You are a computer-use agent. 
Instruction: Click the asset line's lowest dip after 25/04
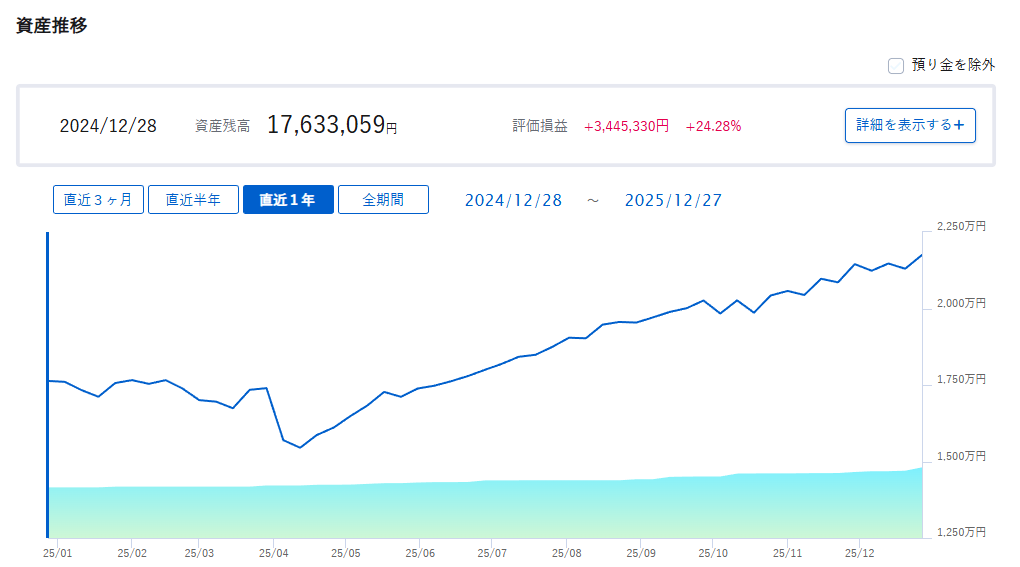300,447
